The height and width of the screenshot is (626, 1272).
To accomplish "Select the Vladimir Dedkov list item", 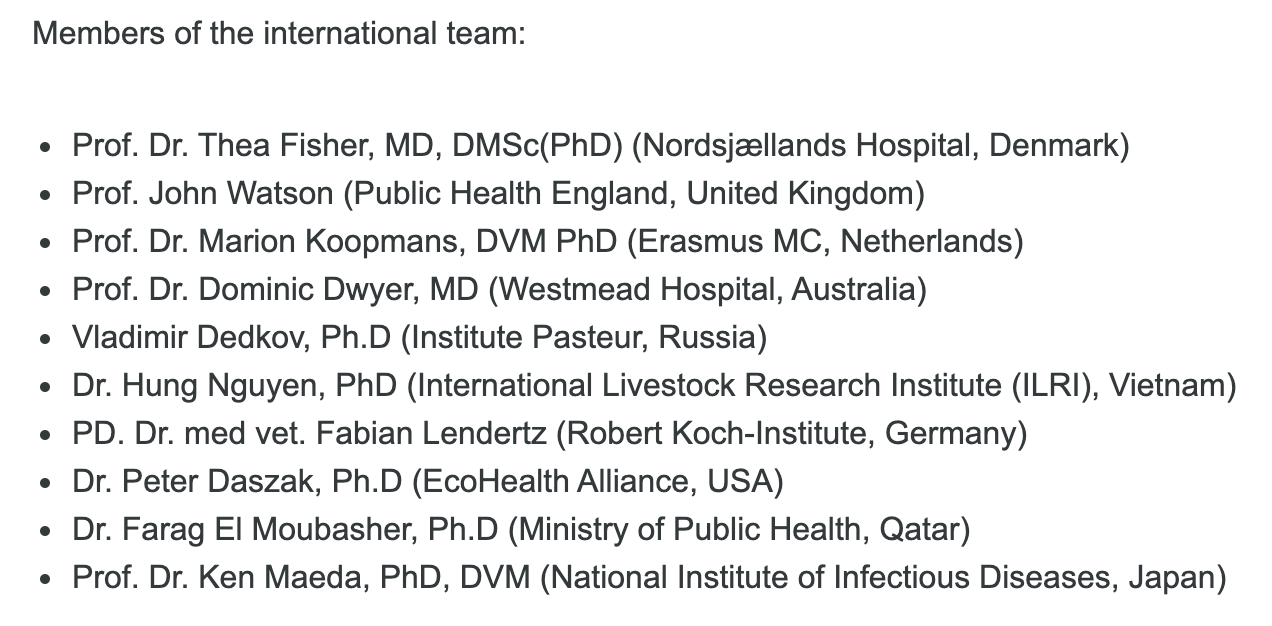I will point(419,338).
